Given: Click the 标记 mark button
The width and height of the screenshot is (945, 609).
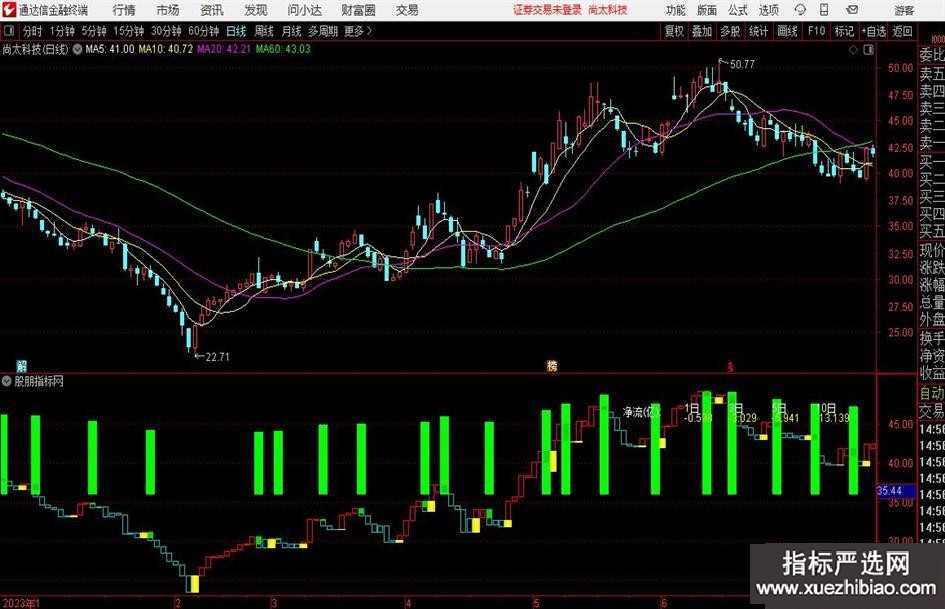Looking at the screenshot, I should (x=844, y=31).
